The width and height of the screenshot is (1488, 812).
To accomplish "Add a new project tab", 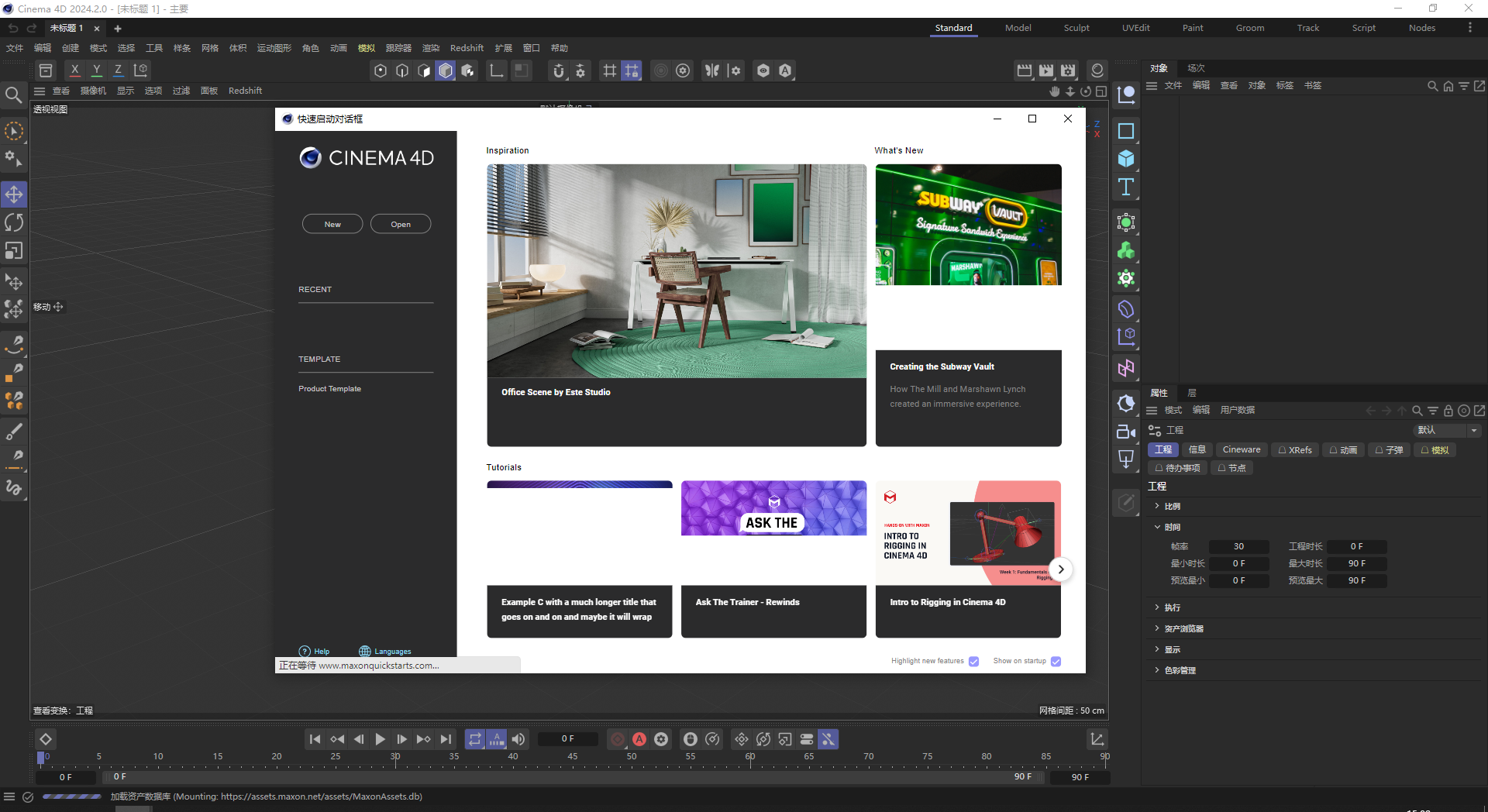I will point(118,29).
